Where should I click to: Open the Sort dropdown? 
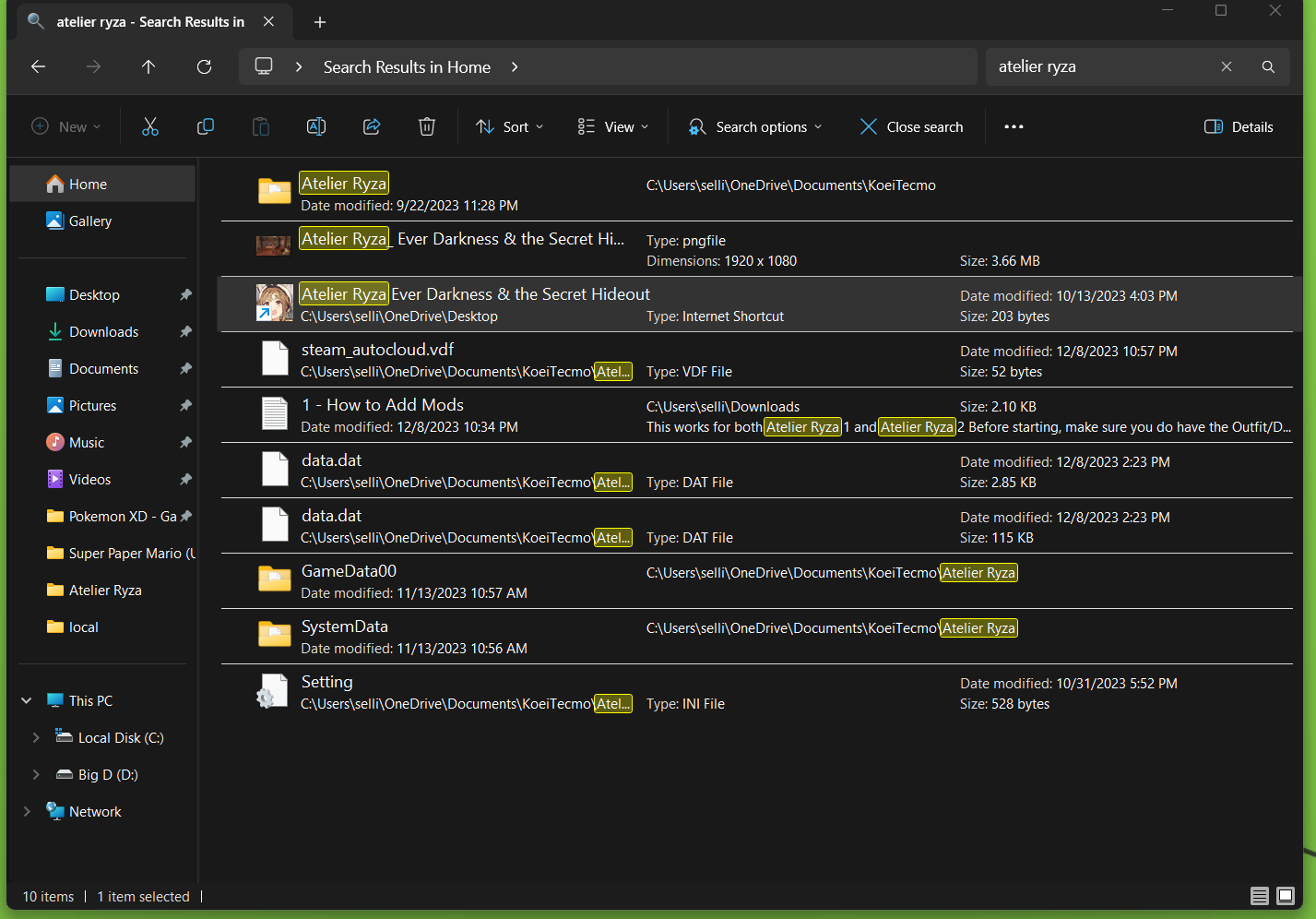509,126
